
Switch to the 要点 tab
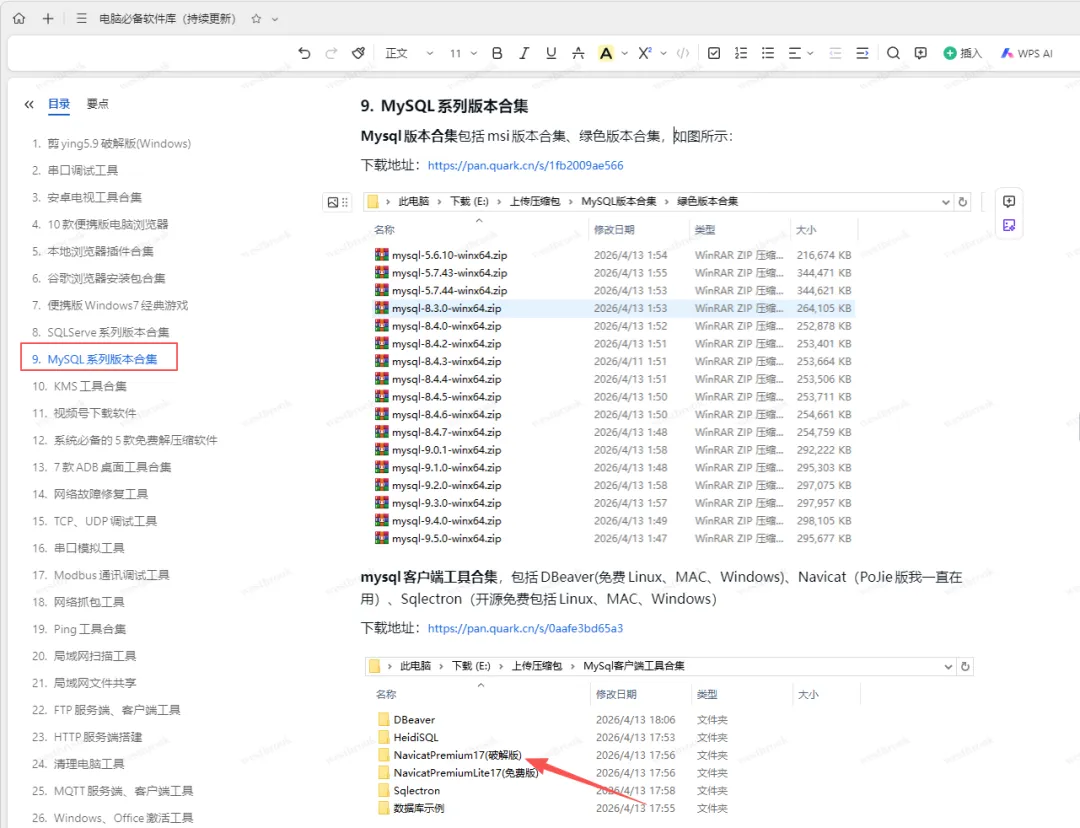coord(97,104)
